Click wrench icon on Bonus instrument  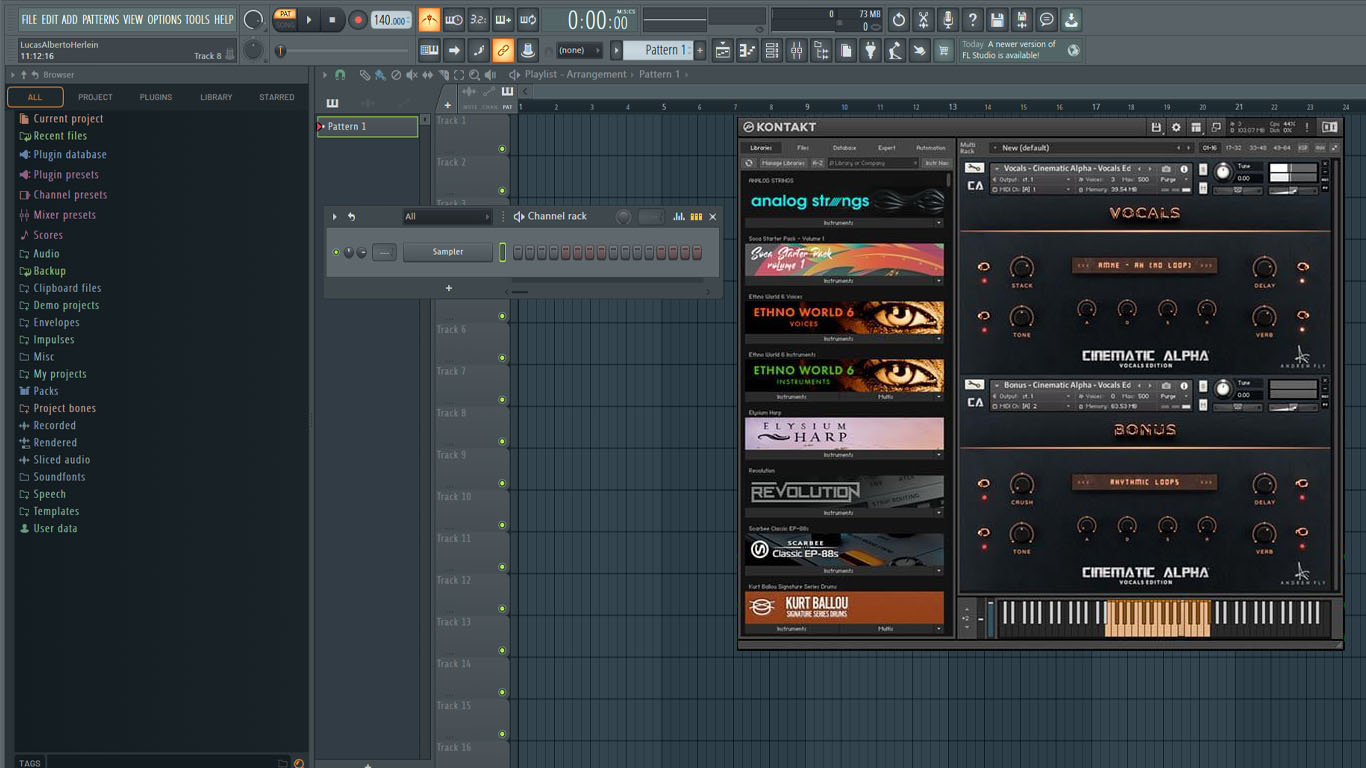point(974,385)
